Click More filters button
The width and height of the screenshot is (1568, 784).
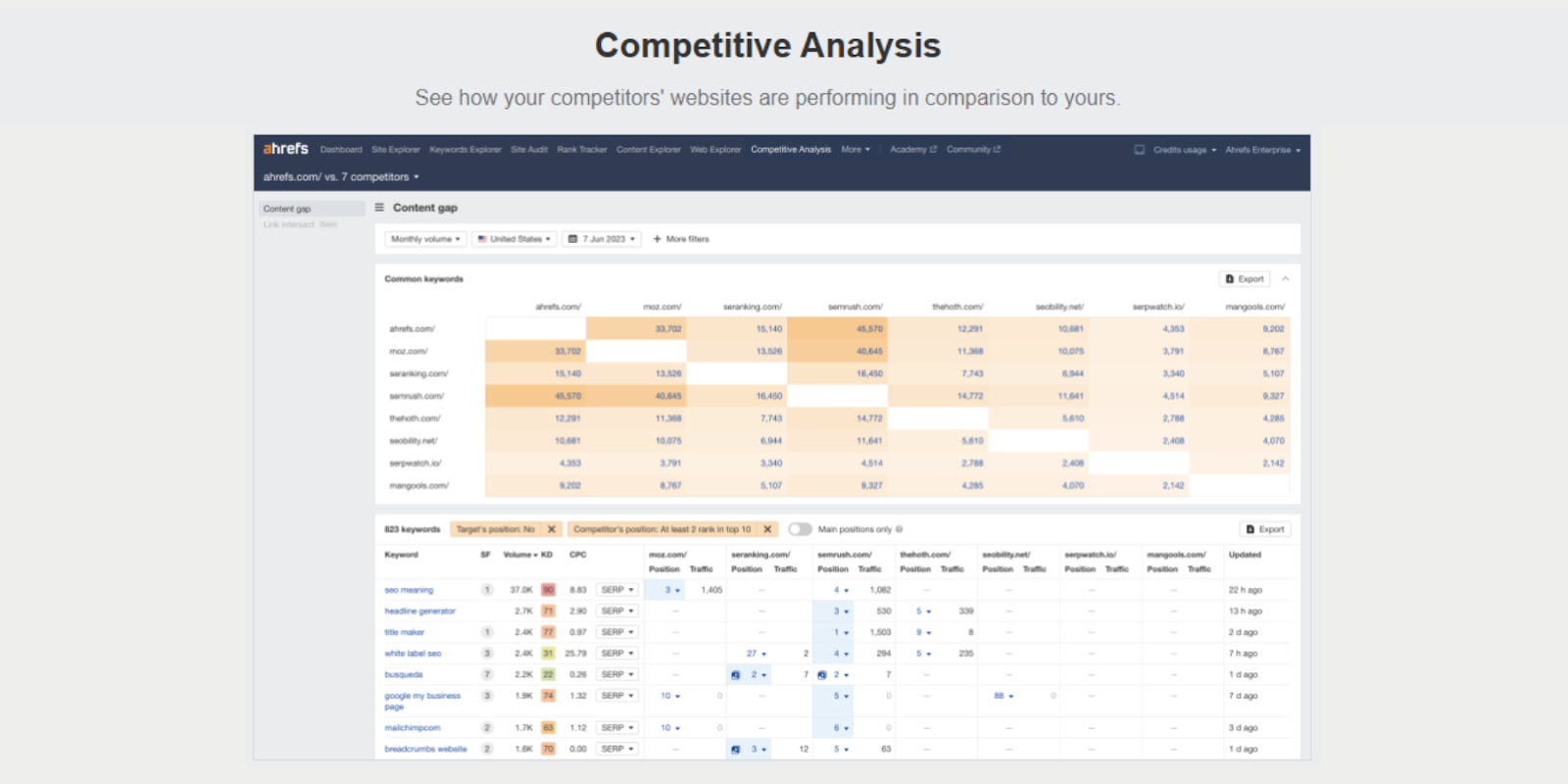pyautogui.click(x=681, y=239)
